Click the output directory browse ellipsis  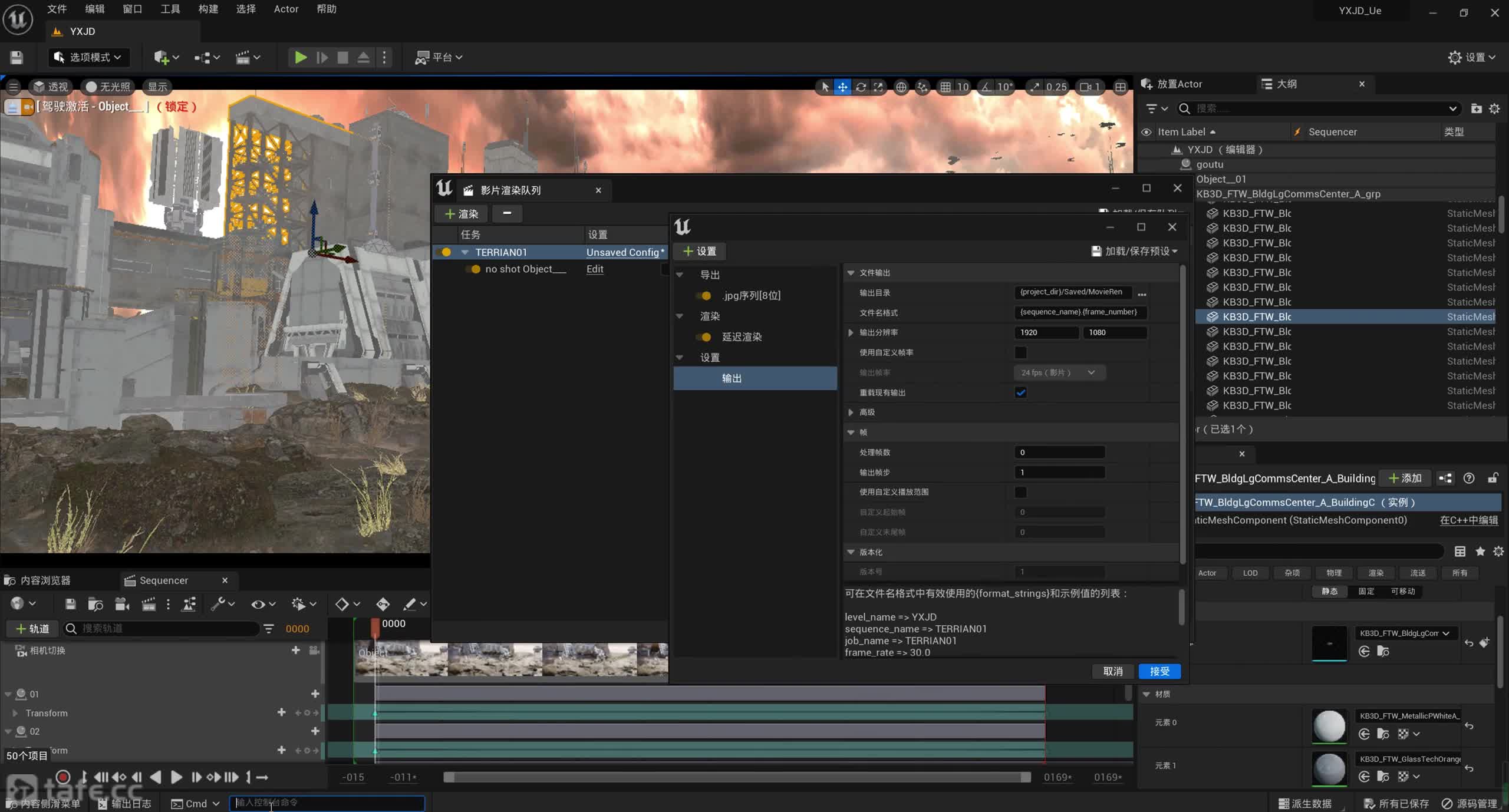(x=1142, y=293)
